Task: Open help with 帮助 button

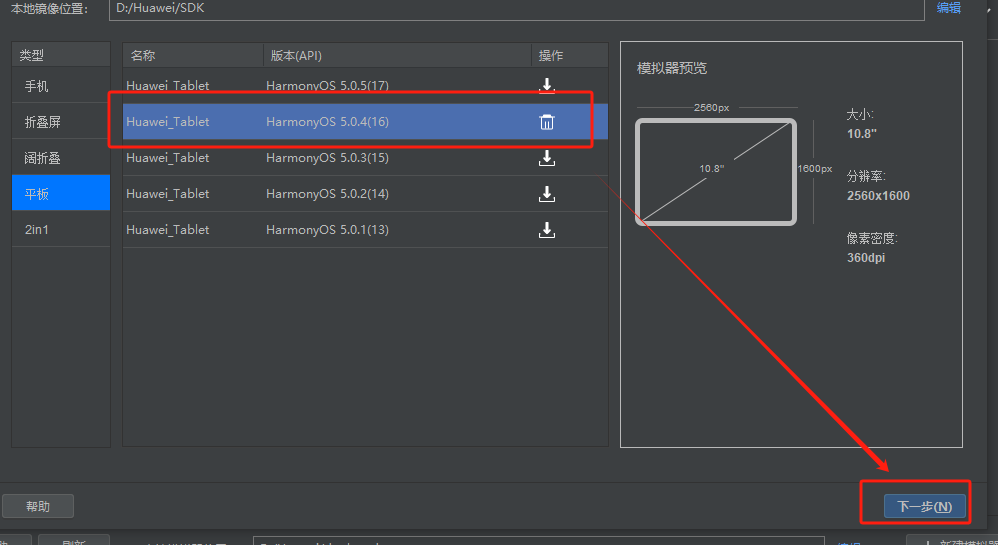Action: click(38, 506)
